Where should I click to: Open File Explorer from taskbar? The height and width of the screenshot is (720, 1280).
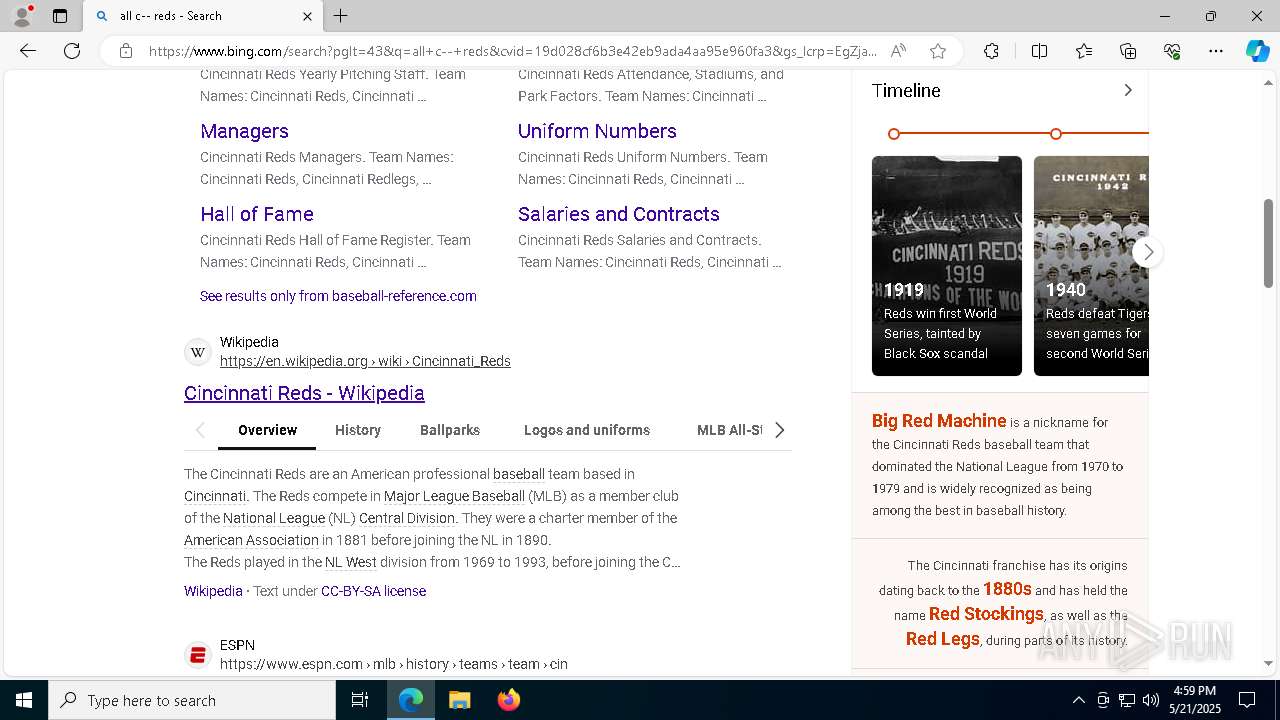(x=459, y=700)
